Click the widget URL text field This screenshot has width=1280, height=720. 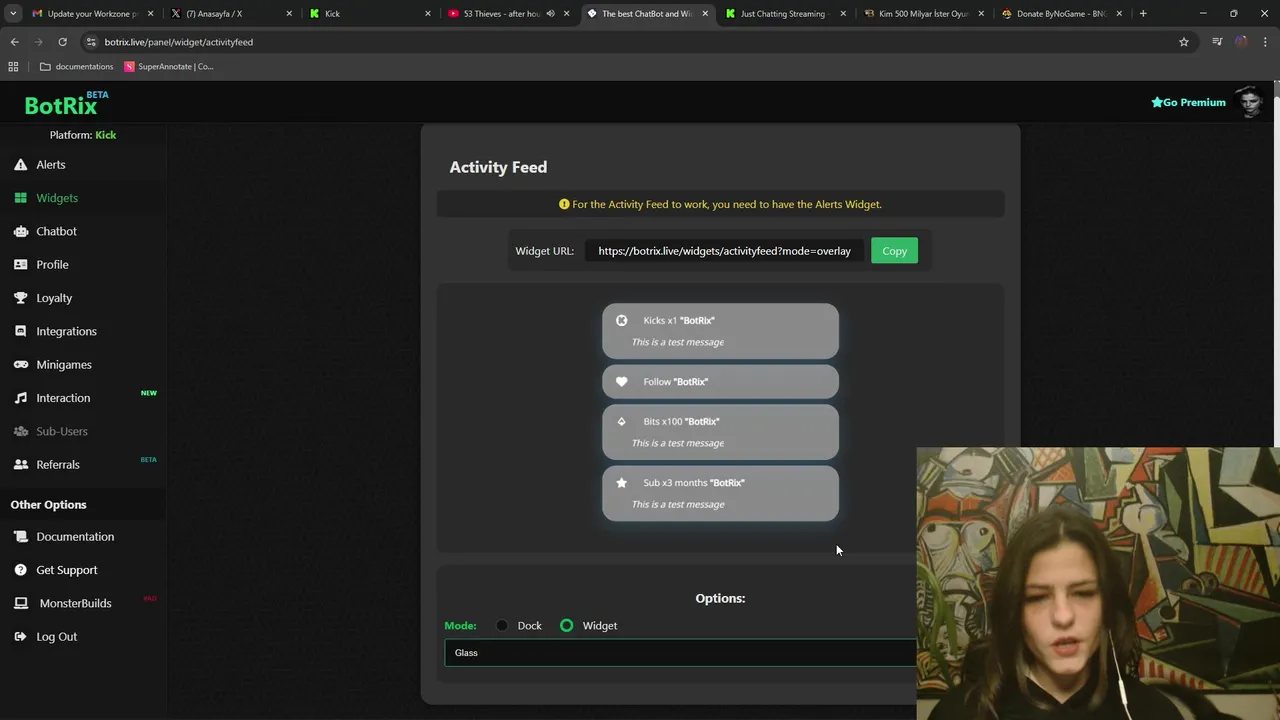click(x=724, y=251)
